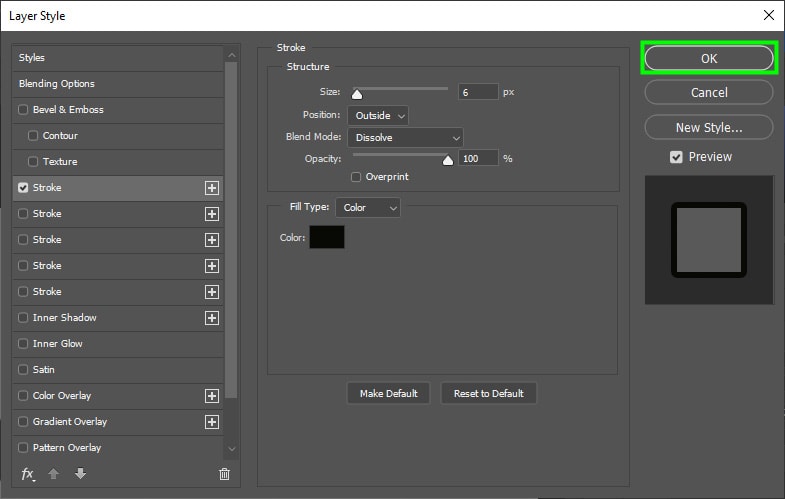
Task: Click the Cancel button
Action: point(709,93)
